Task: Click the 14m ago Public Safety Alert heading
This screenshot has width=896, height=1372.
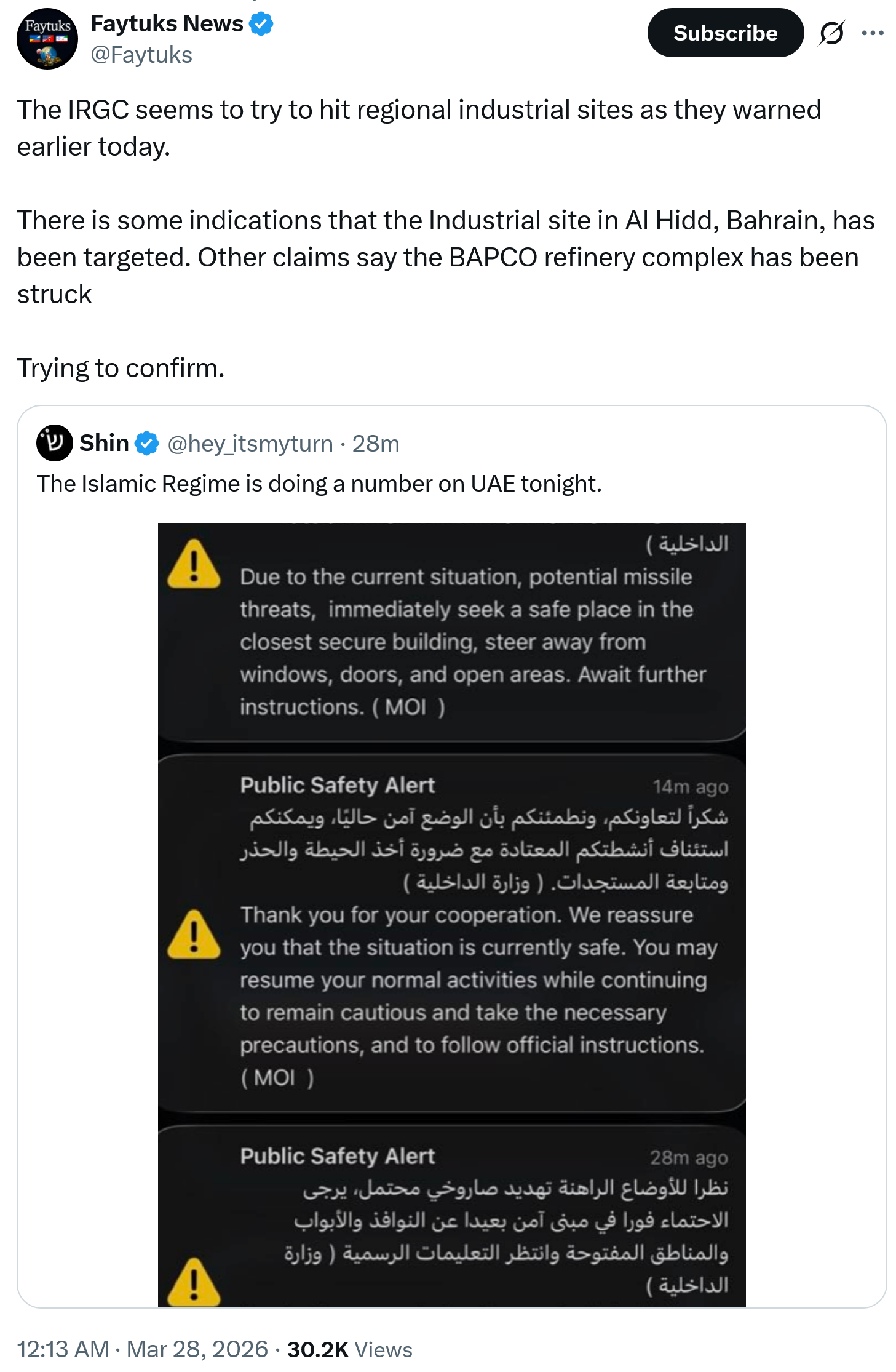Action: [338, 785]
